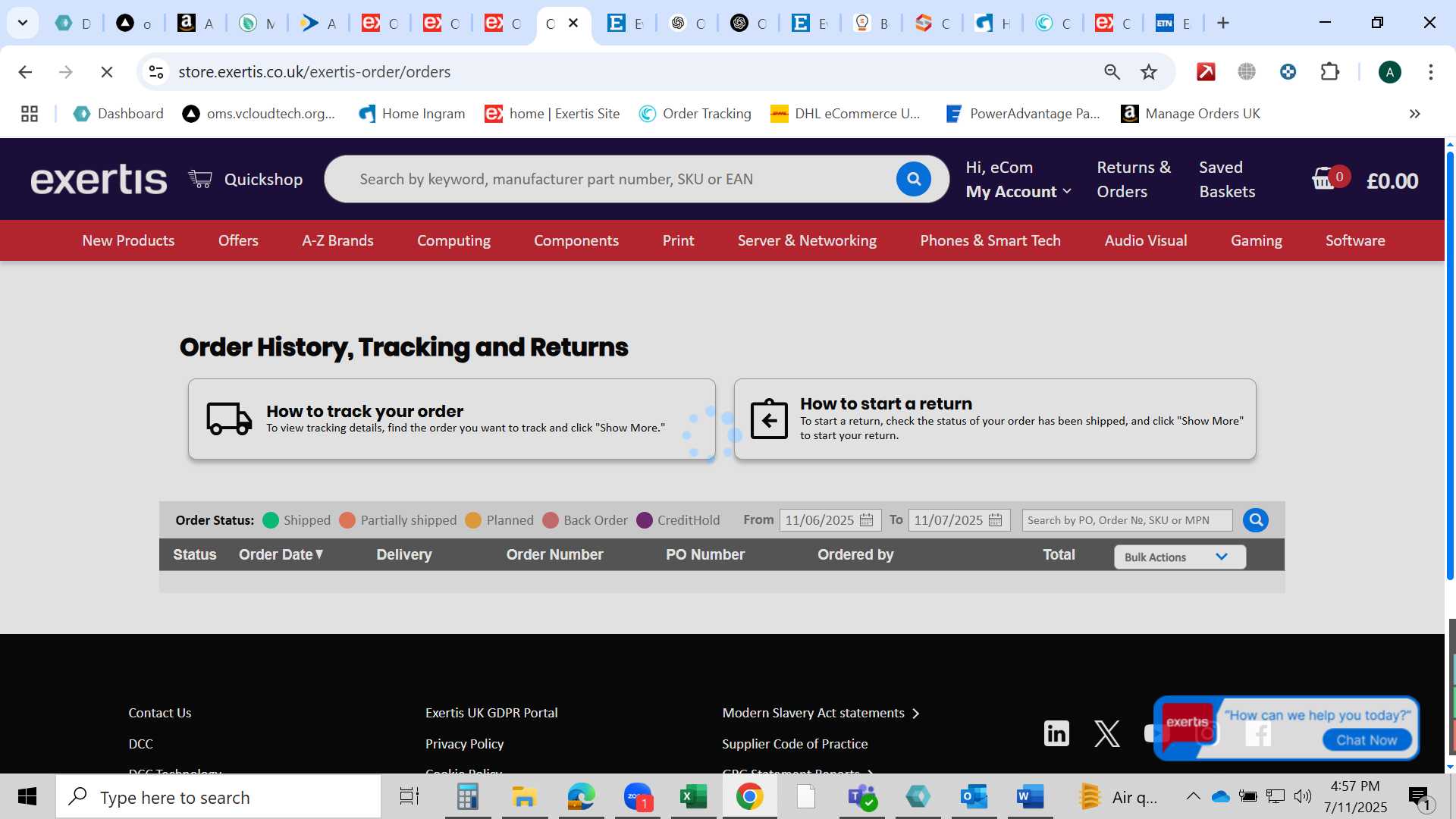This screenshot has height=819, width=1456.
Task: Open Exertis UK GDPR Portal link
Action: (491, 713)
